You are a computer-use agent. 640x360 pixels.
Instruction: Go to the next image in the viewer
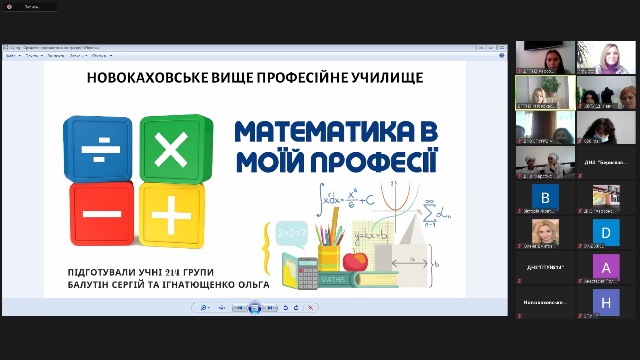[x=270, y=308]
